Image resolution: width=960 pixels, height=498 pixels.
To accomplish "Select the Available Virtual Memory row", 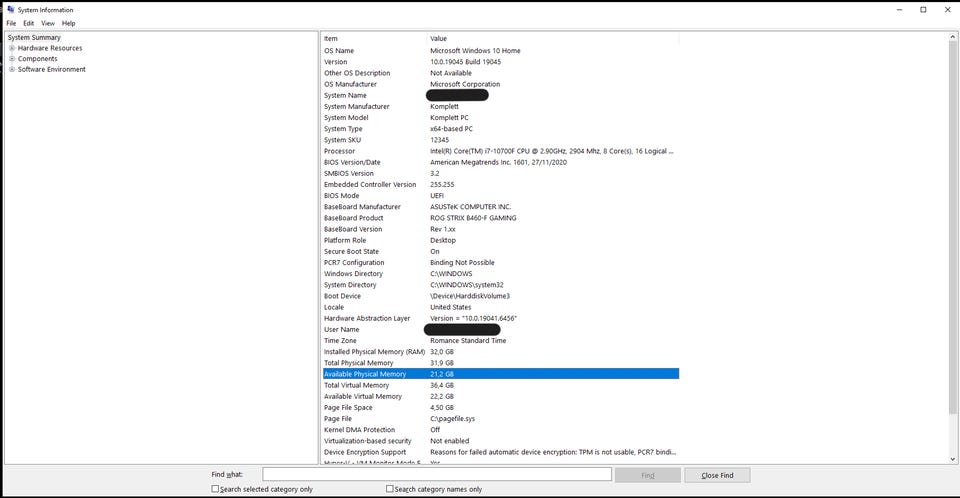I will point(501,396).
